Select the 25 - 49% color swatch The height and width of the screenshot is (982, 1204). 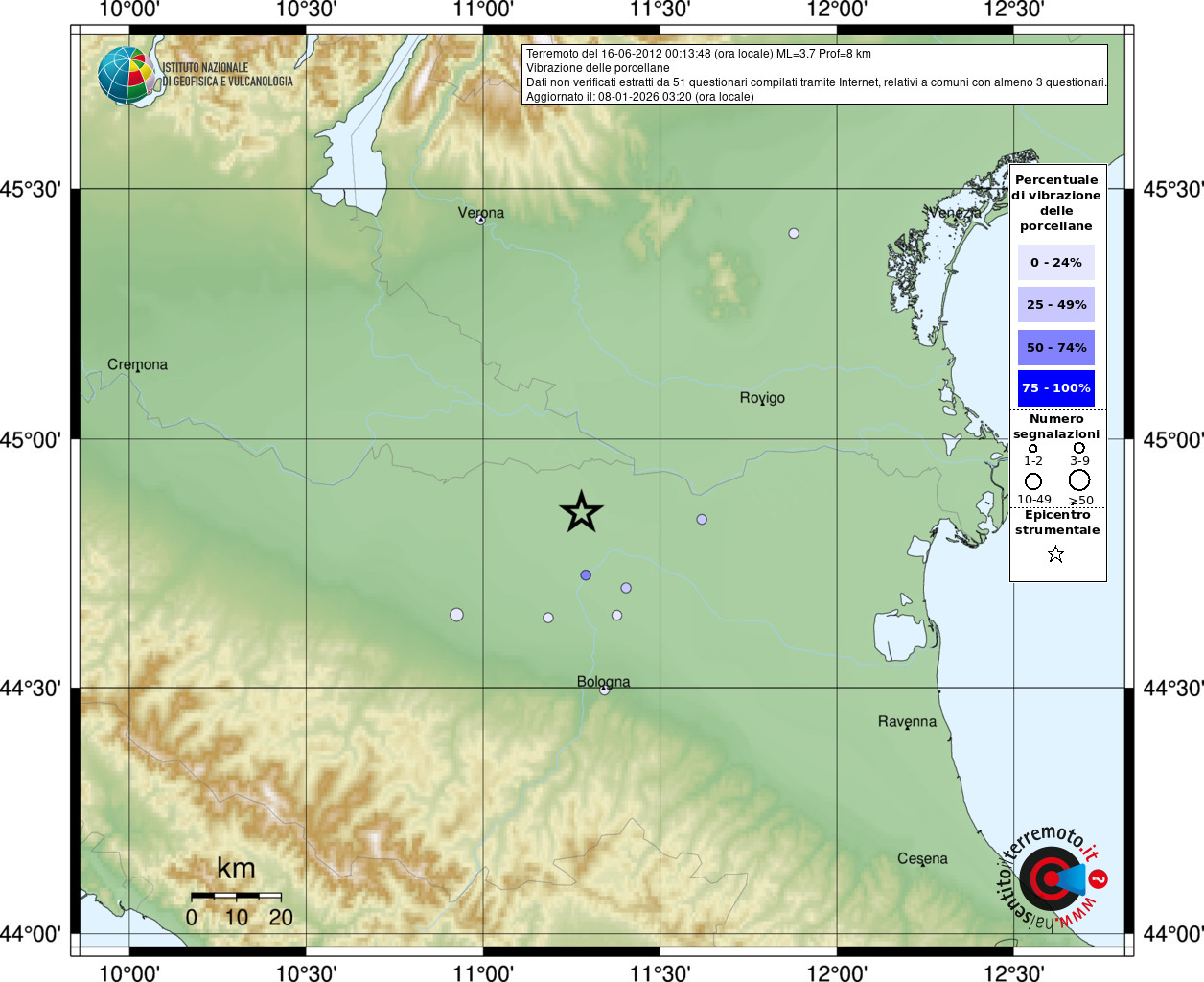(1056, 304)
